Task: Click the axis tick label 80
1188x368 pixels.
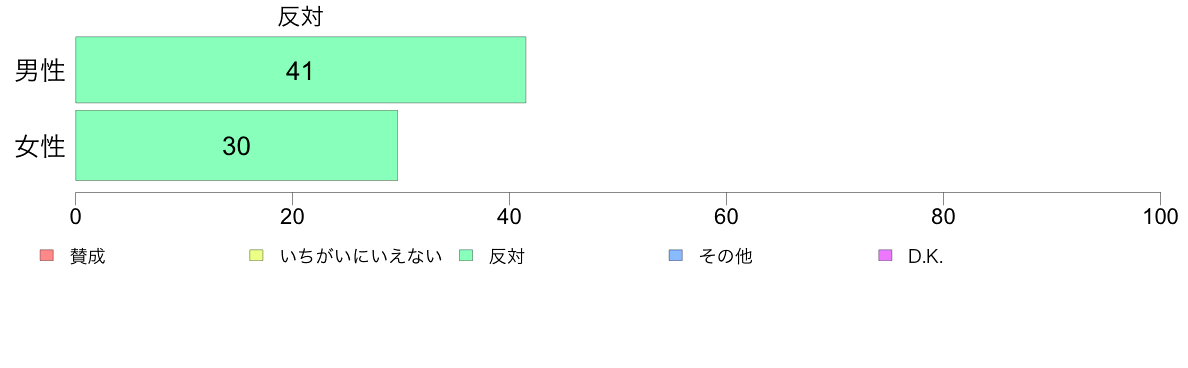Action: pos(943,217)
